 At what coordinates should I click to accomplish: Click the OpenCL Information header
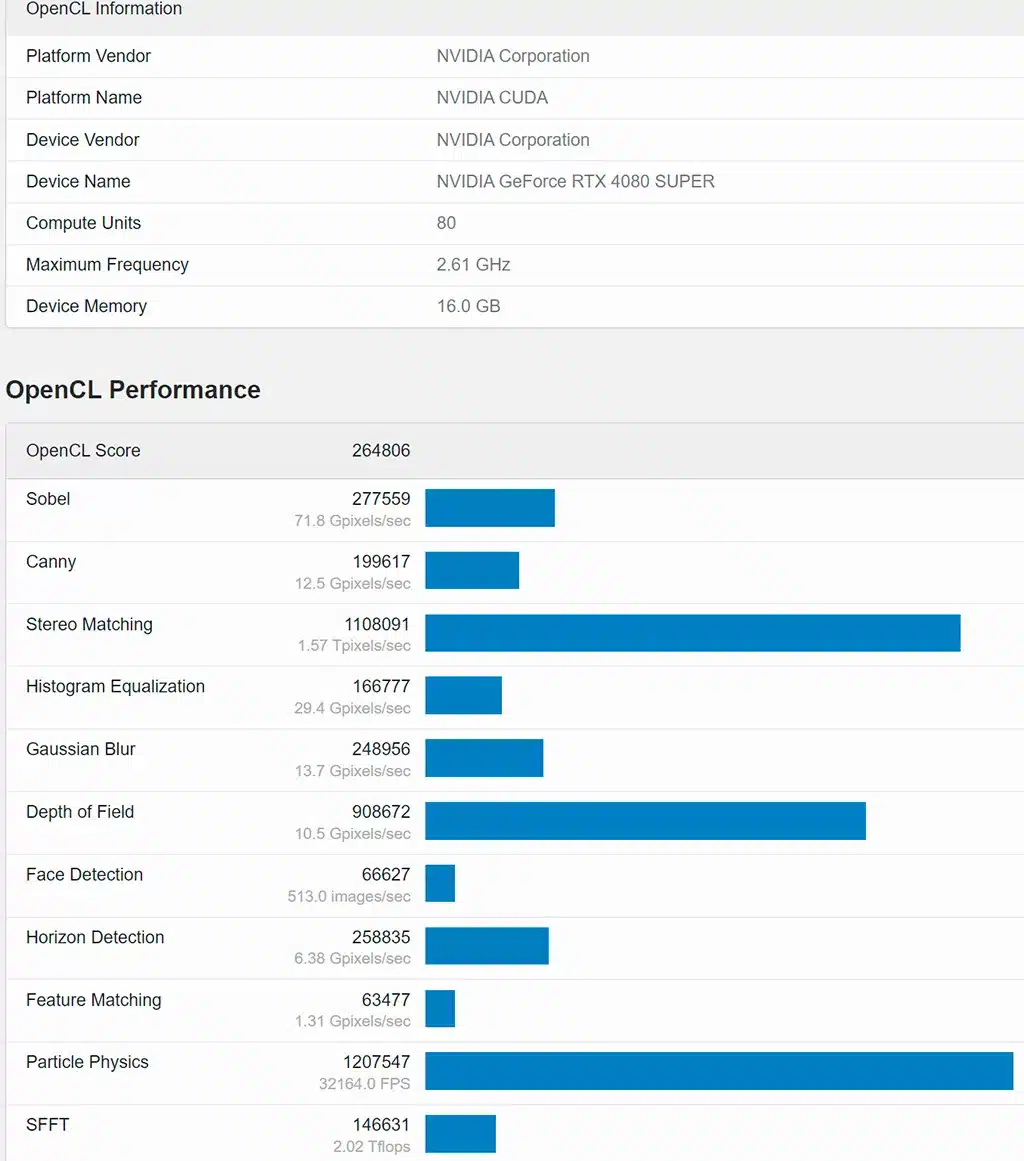[x=104, y=9]
